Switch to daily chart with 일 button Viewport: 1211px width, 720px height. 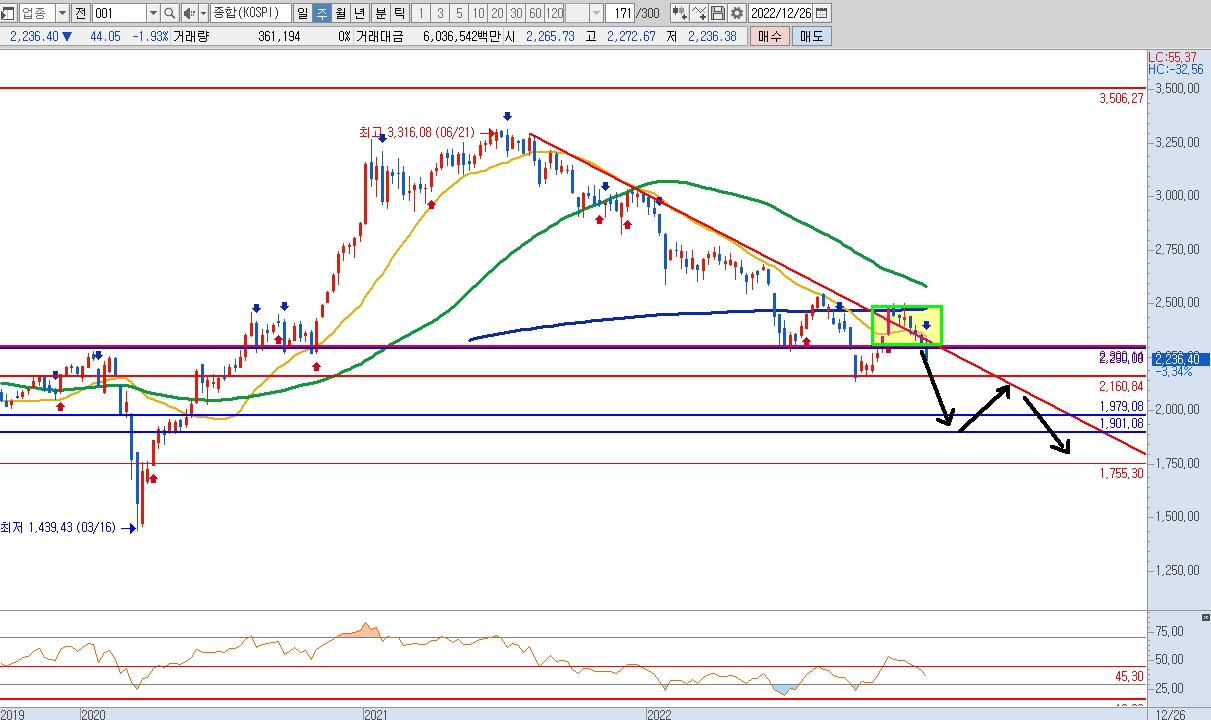[302, 13]
